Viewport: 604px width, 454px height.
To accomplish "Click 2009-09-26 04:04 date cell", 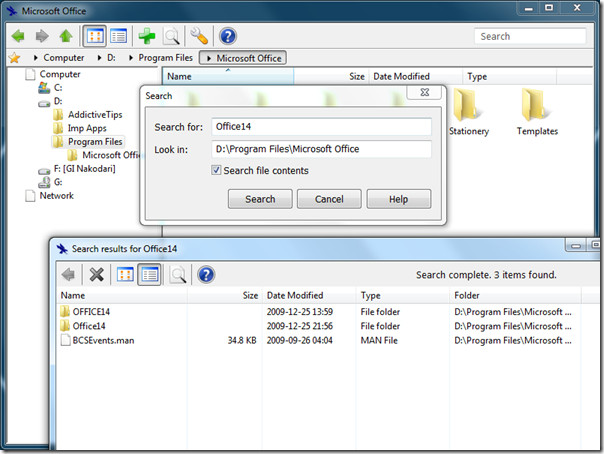I will coord(299,340).
